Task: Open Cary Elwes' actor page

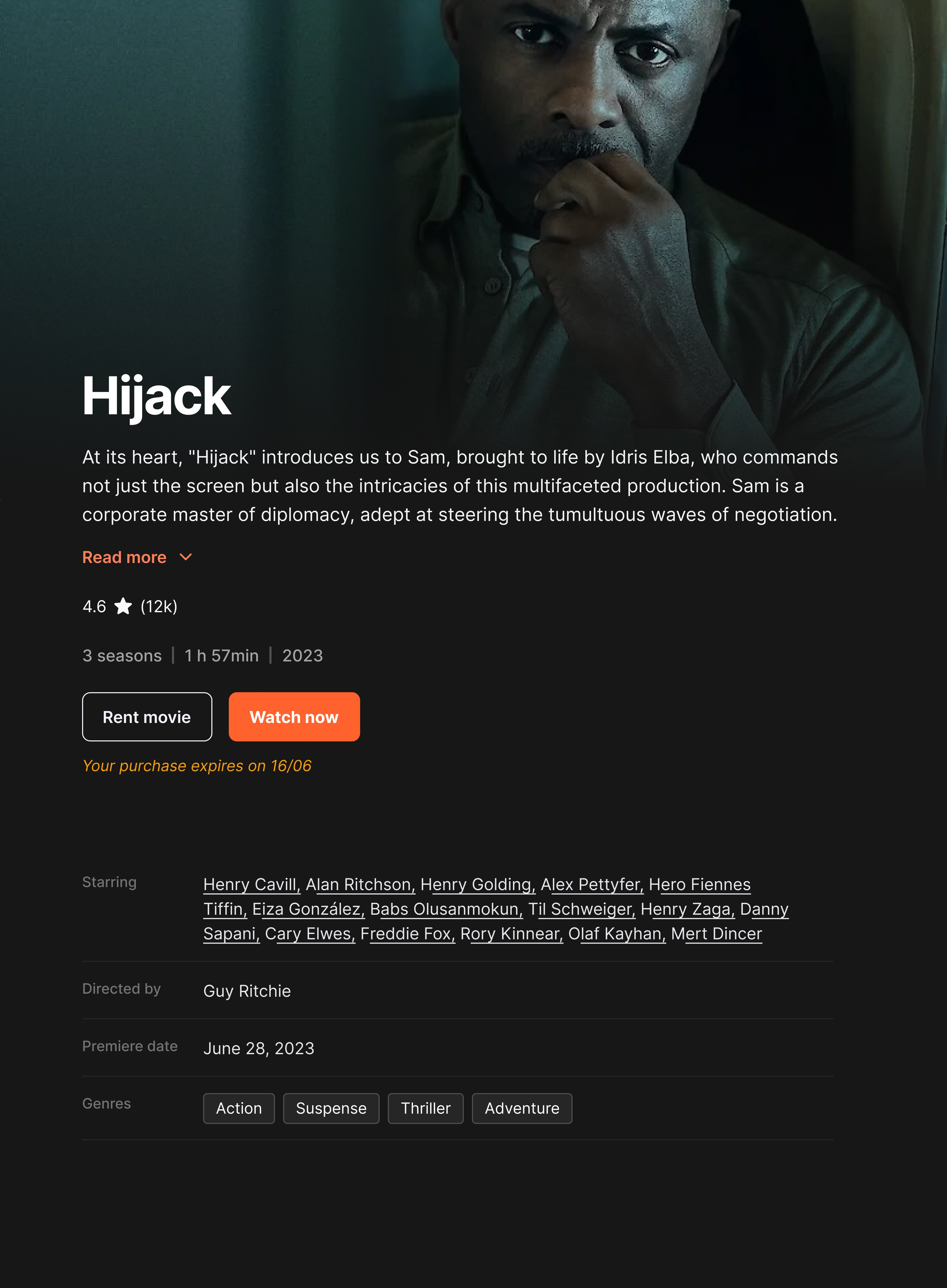Action: click(310, 933)
